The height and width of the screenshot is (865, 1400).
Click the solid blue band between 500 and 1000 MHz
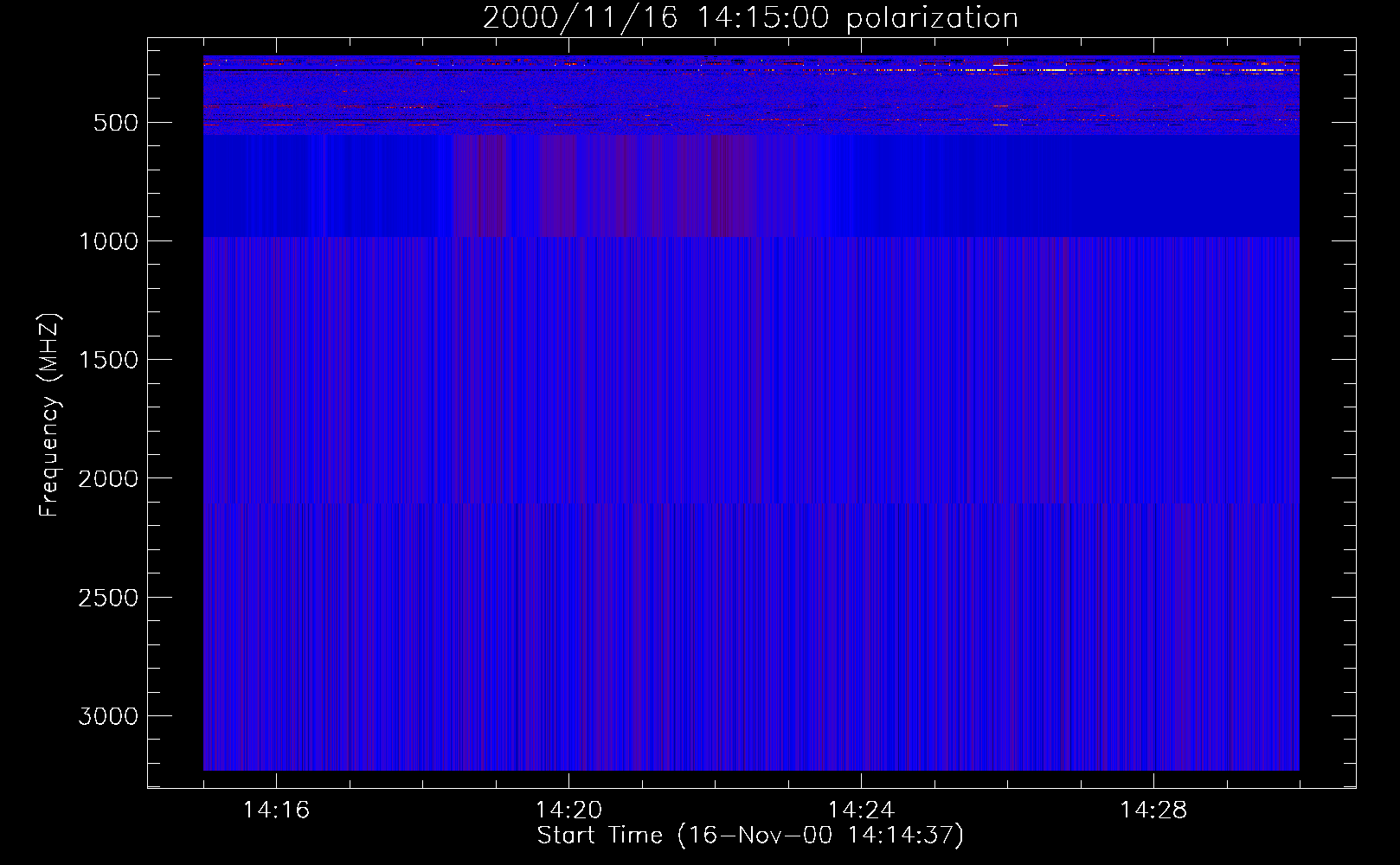coord(751,186)
